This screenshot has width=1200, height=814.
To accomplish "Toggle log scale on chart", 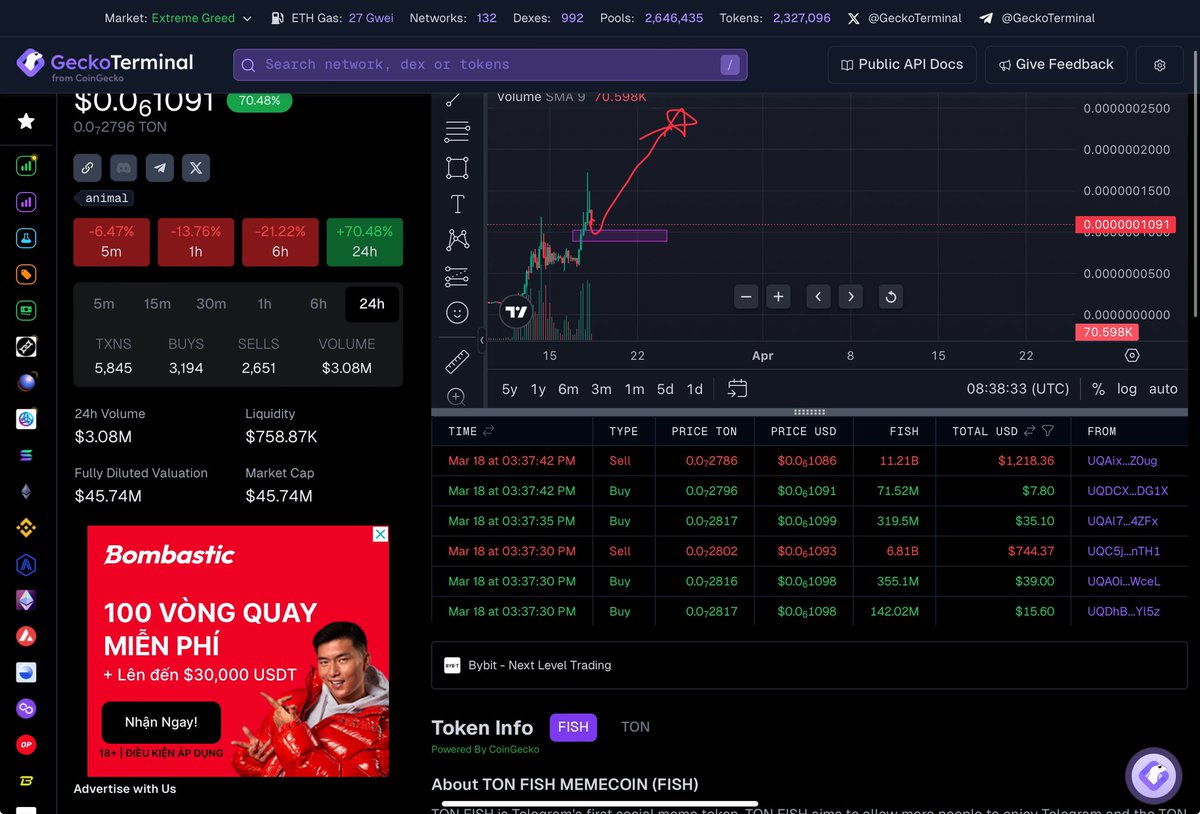I will tap(1127, 389).
